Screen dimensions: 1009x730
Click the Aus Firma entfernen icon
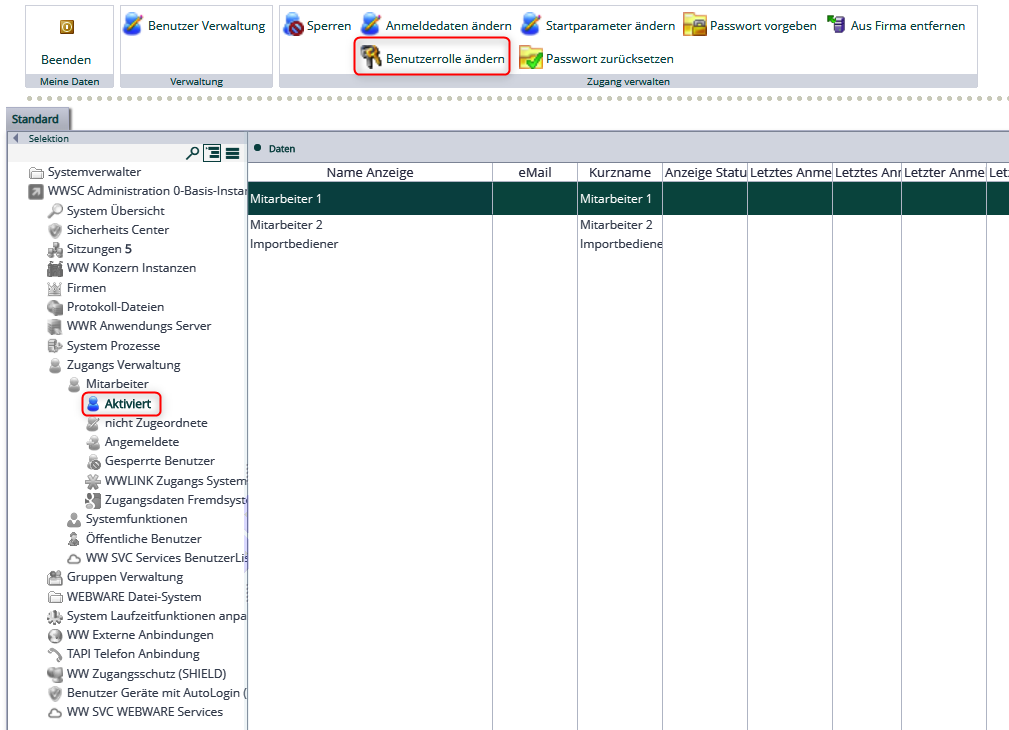point(835,25)
